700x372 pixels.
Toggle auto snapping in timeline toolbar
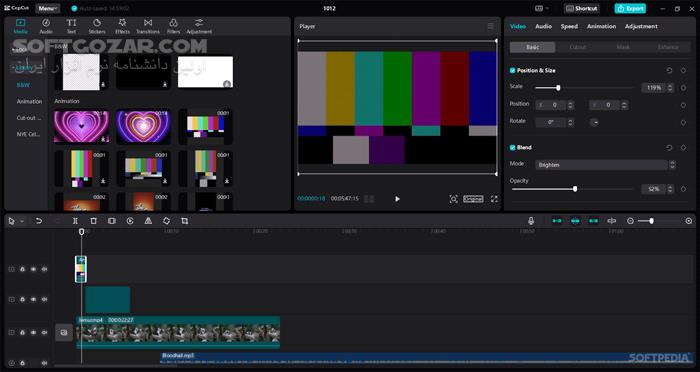click(575, 221)
